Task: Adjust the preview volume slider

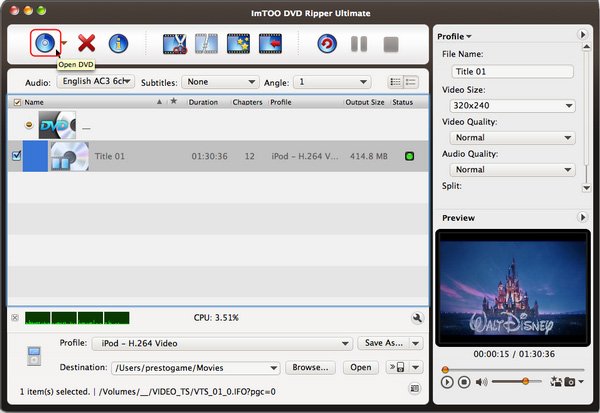Action: click(x=517, y=381)
